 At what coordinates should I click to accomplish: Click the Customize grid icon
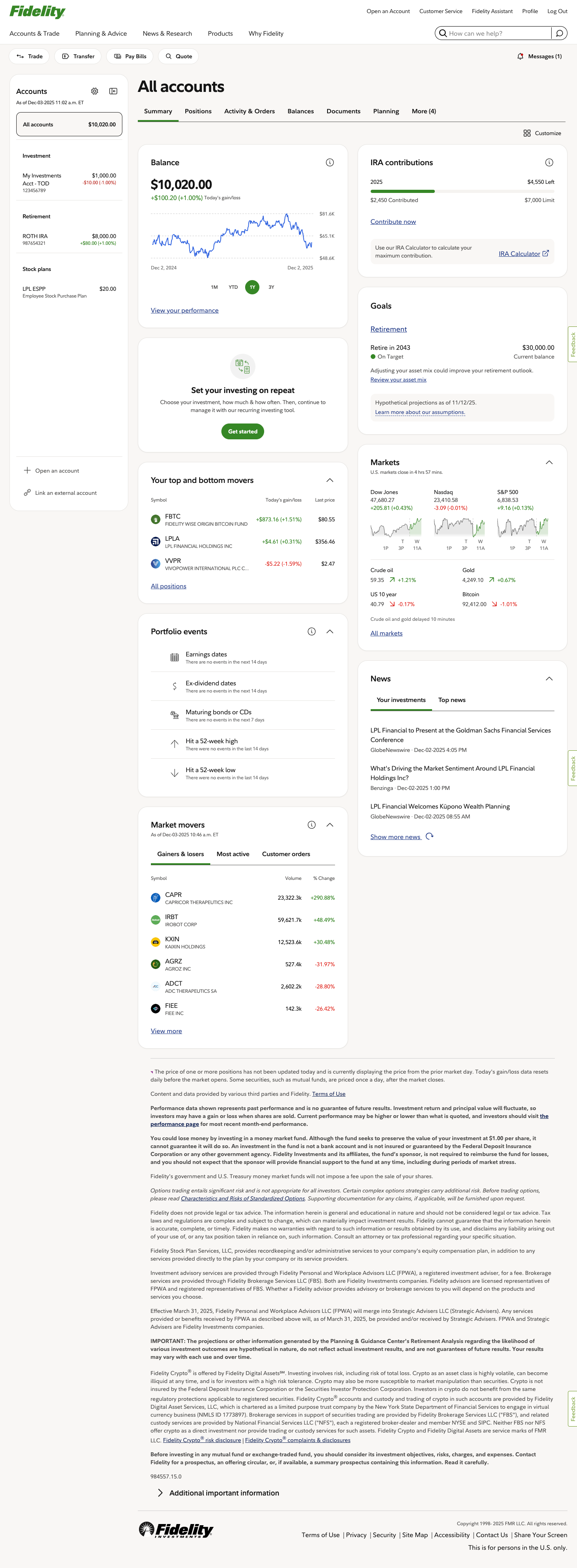pos(527,133)
